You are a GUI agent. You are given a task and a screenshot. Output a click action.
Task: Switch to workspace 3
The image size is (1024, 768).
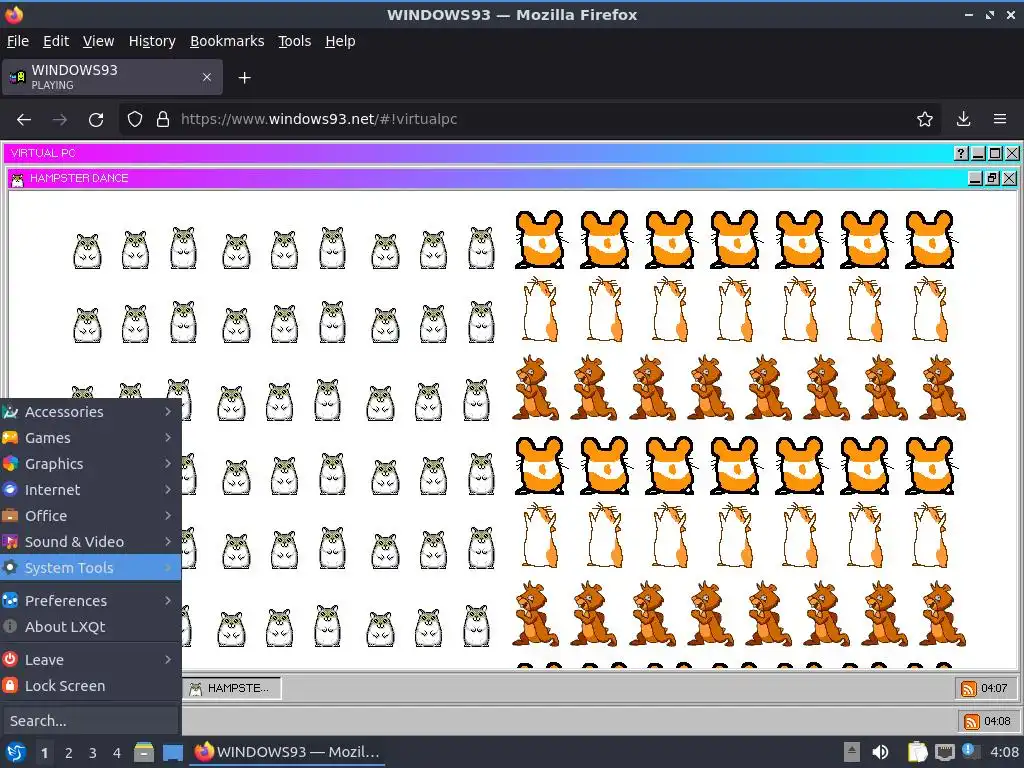pyautogui.click(x=92, y=752)
